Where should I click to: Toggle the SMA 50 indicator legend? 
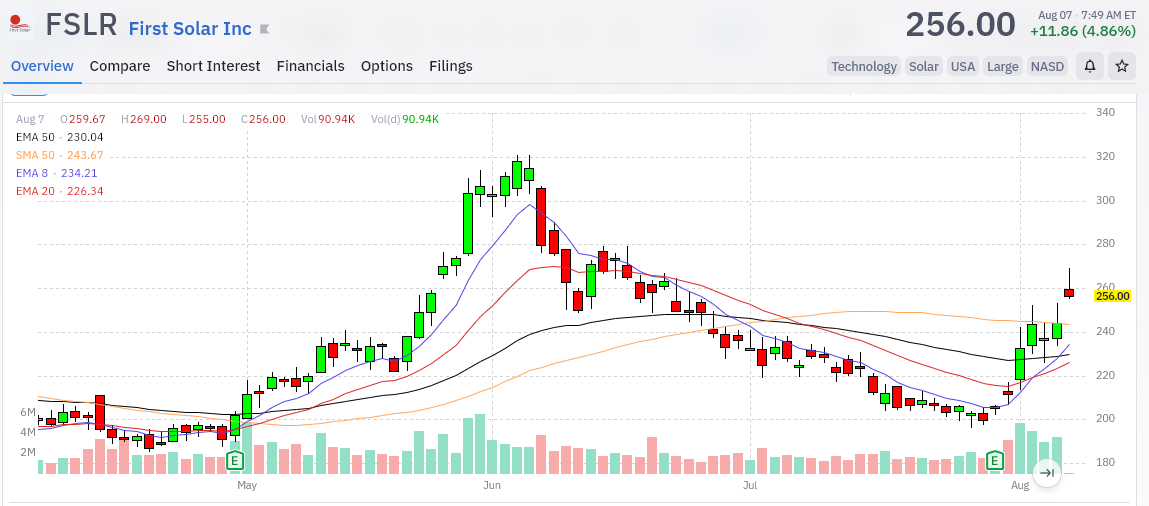59,155
